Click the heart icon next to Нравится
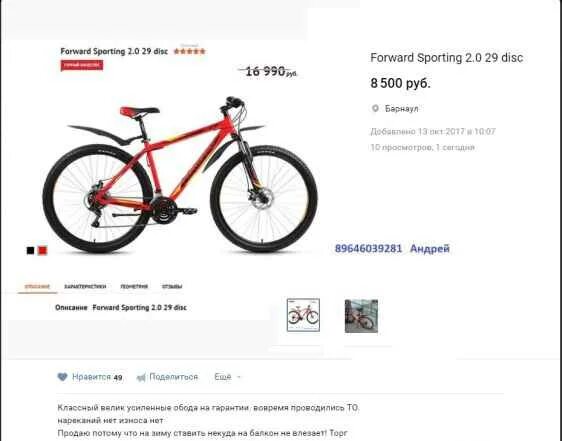The height and width of the screenshot is (441, 562). click(62, 377)
